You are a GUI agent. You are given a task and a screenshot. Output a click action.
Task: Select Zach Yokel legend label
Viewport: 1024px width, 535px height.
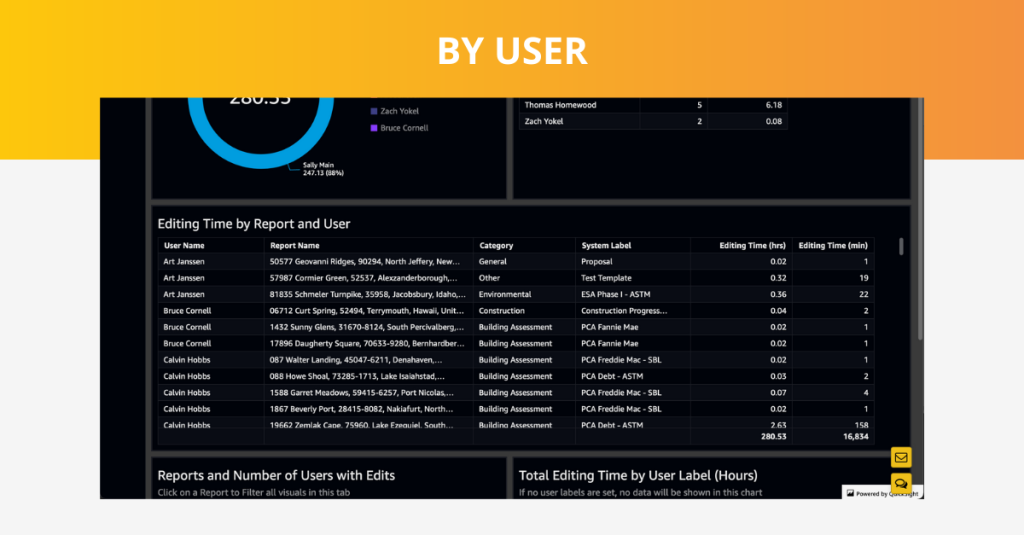pos(400,112)
